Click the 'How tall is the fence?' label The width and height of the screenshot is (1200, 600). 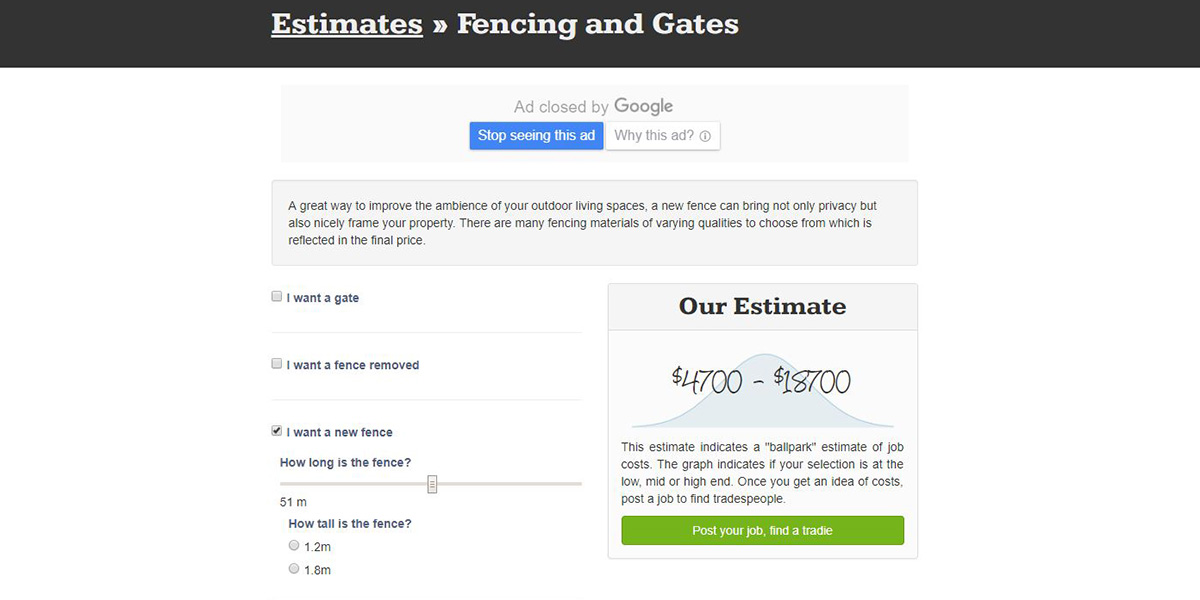click(x=349, y=524)
